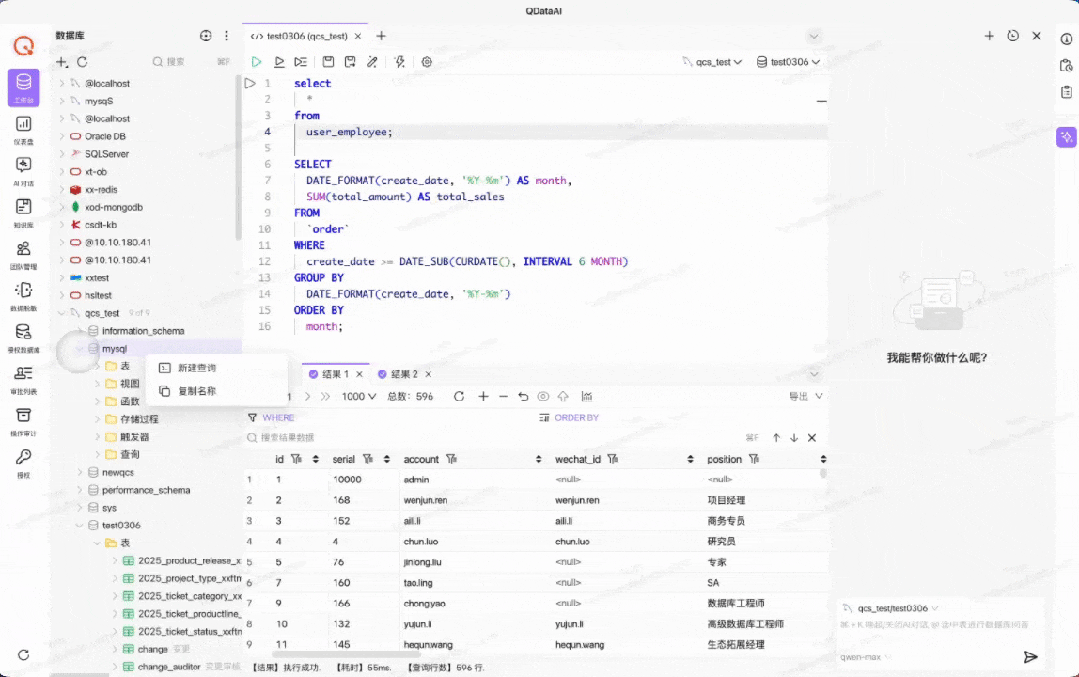Open editor settings gear icon
The image size is (1079, 677).
(x=427, y=62)
